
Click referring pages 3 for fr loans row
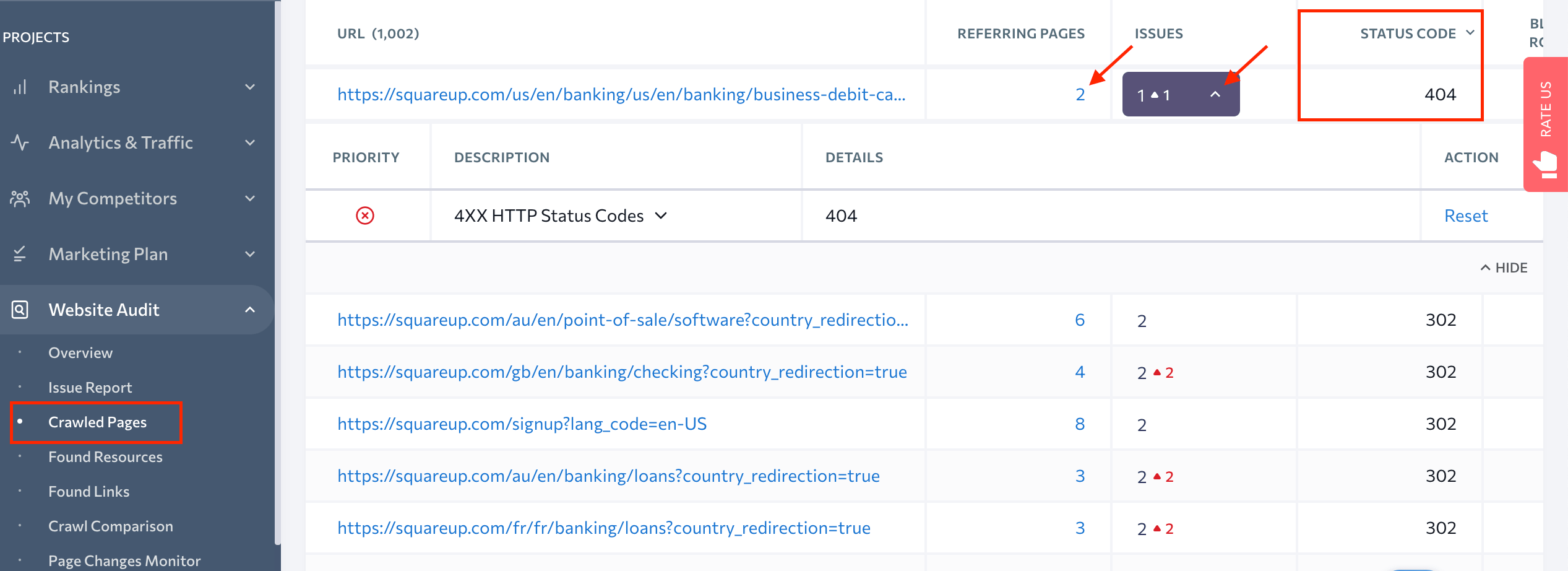[1080, 528]
